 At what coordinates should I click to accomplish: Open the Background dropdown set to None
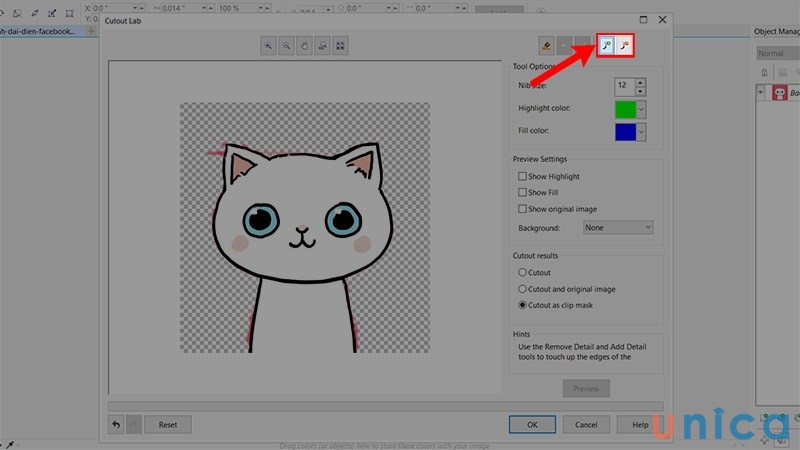tap(618, 228)
